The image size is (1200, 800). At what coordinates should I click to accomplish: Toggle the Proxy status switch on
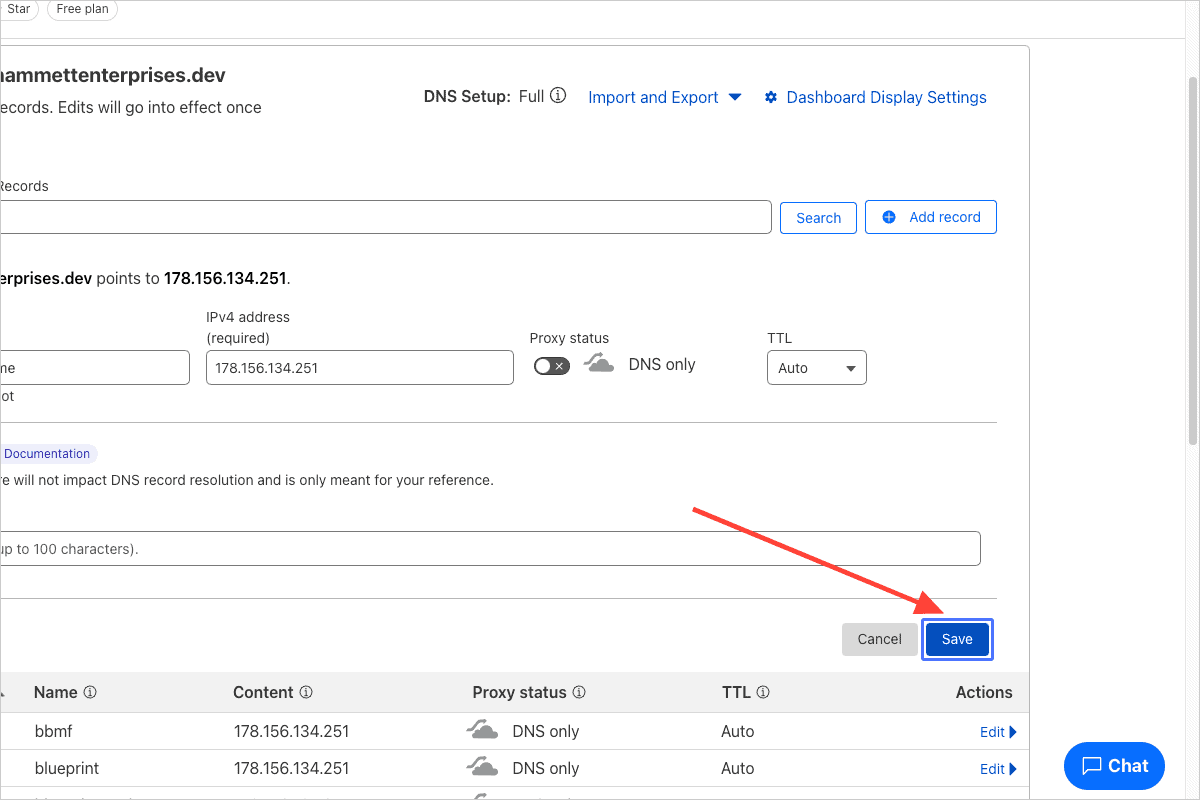point(551,366)
